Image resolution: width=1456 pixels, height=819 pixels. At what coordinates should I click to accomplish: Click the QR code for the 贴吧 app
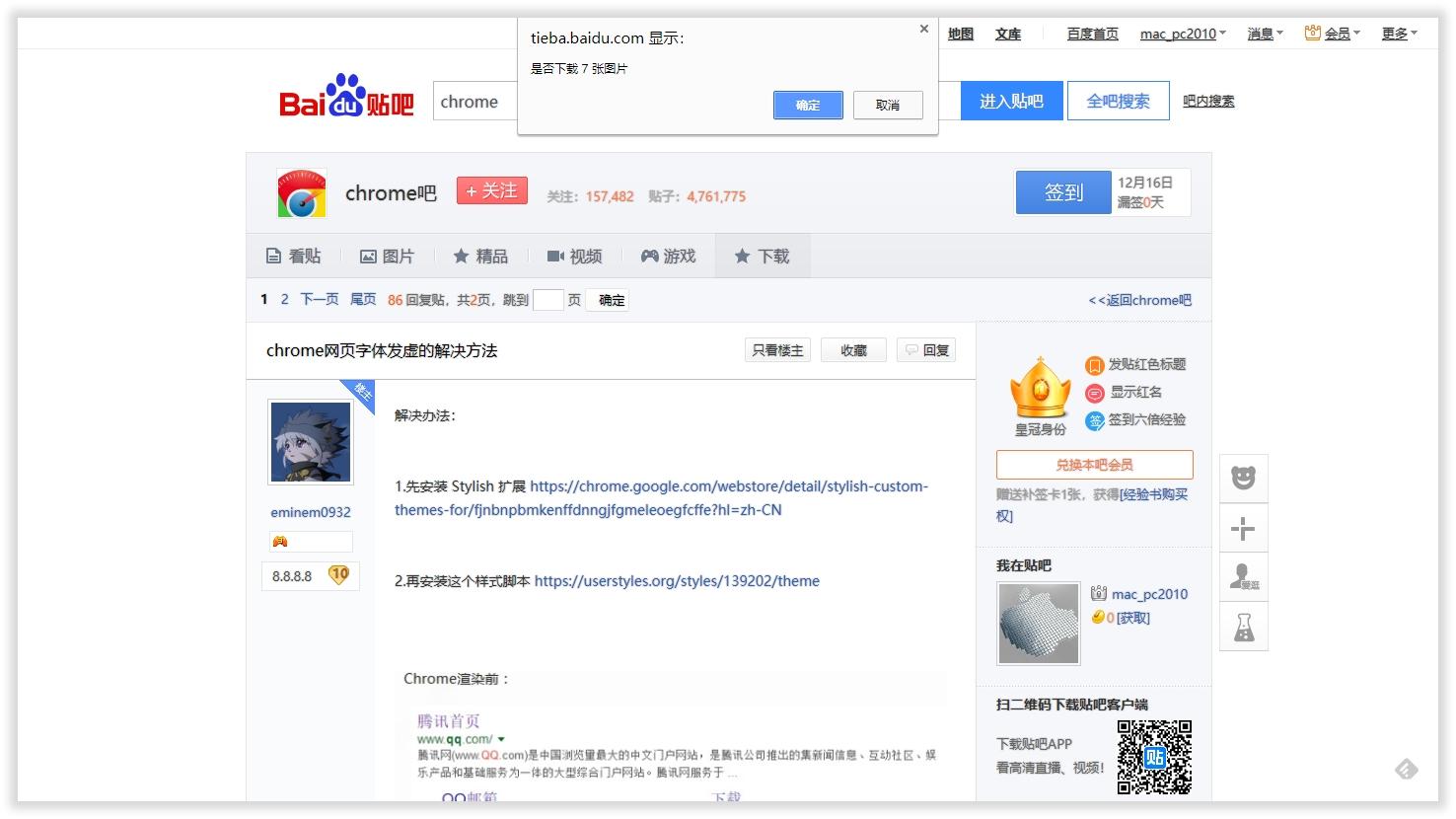(1154, 757)
